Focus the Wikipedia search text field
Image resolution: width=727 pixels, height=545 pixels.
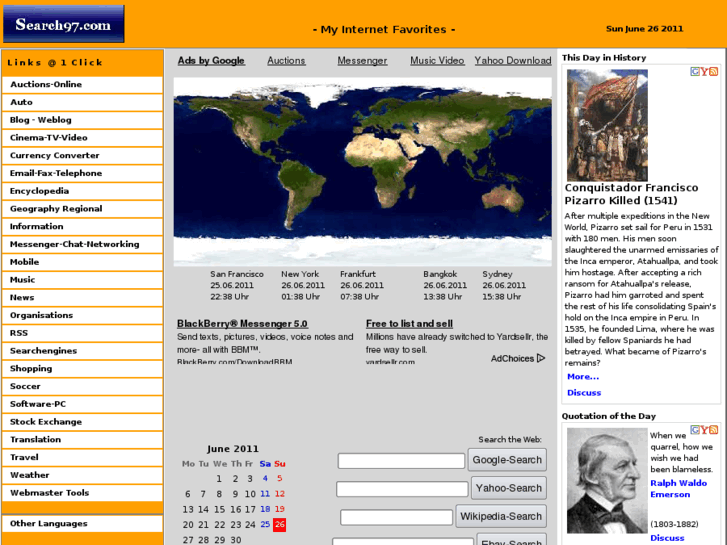tap(396, 517)
